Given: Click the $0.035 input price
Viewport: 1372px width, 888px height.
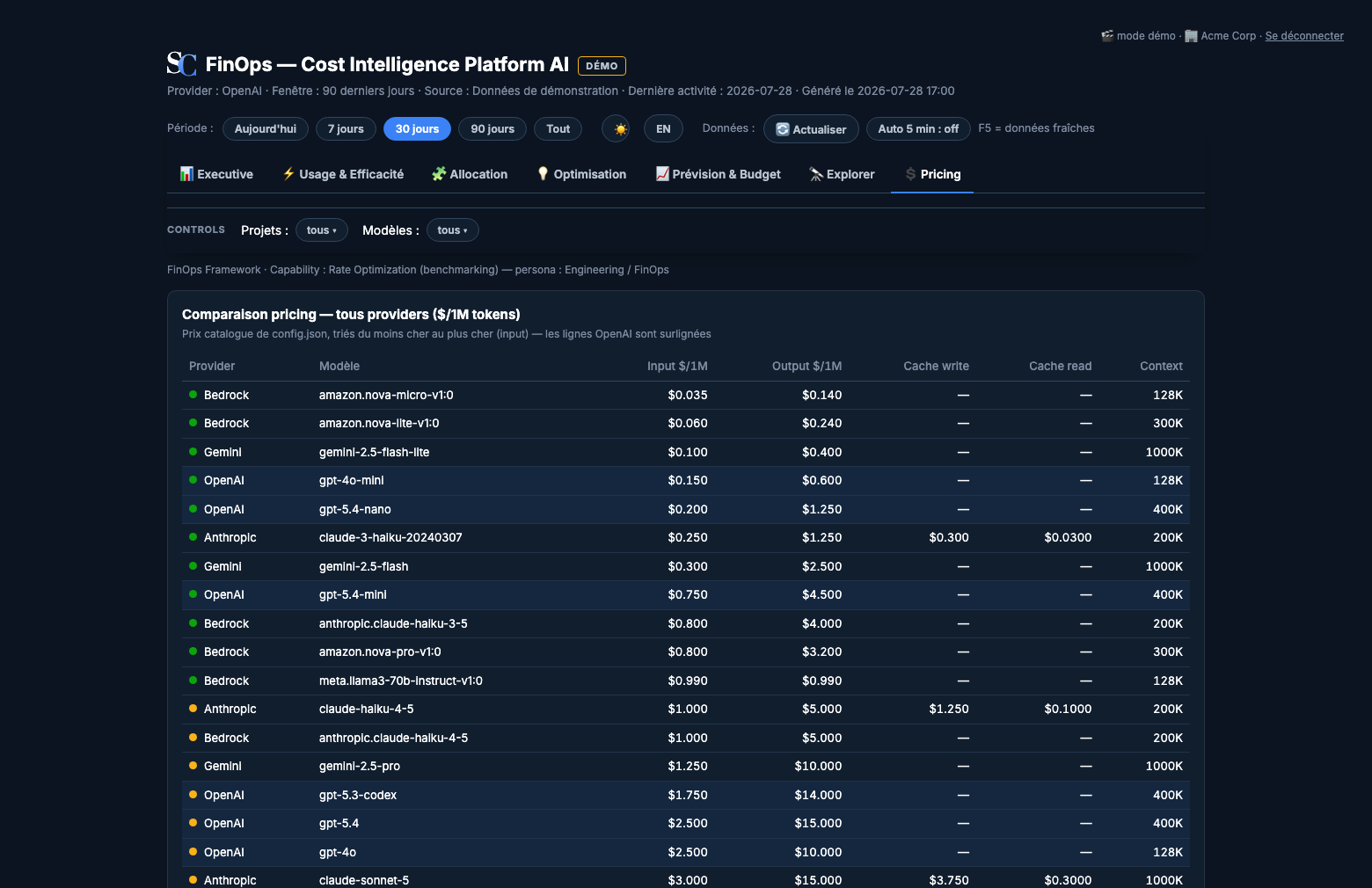Looking at the screenshot, I should click(x=688, y=395).
